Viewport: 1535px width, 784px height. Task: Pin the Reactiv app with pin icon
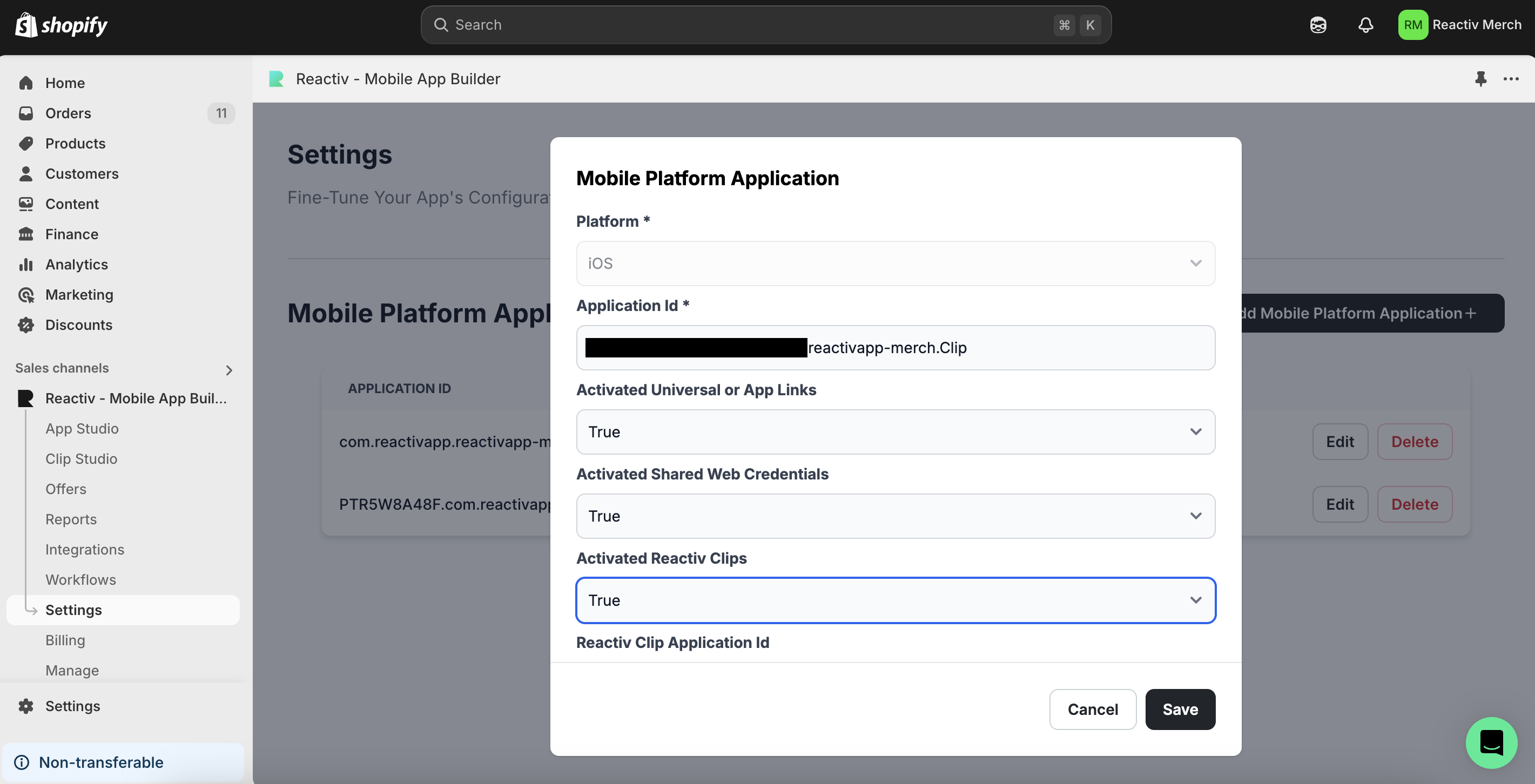click(x=1480, y=79)
